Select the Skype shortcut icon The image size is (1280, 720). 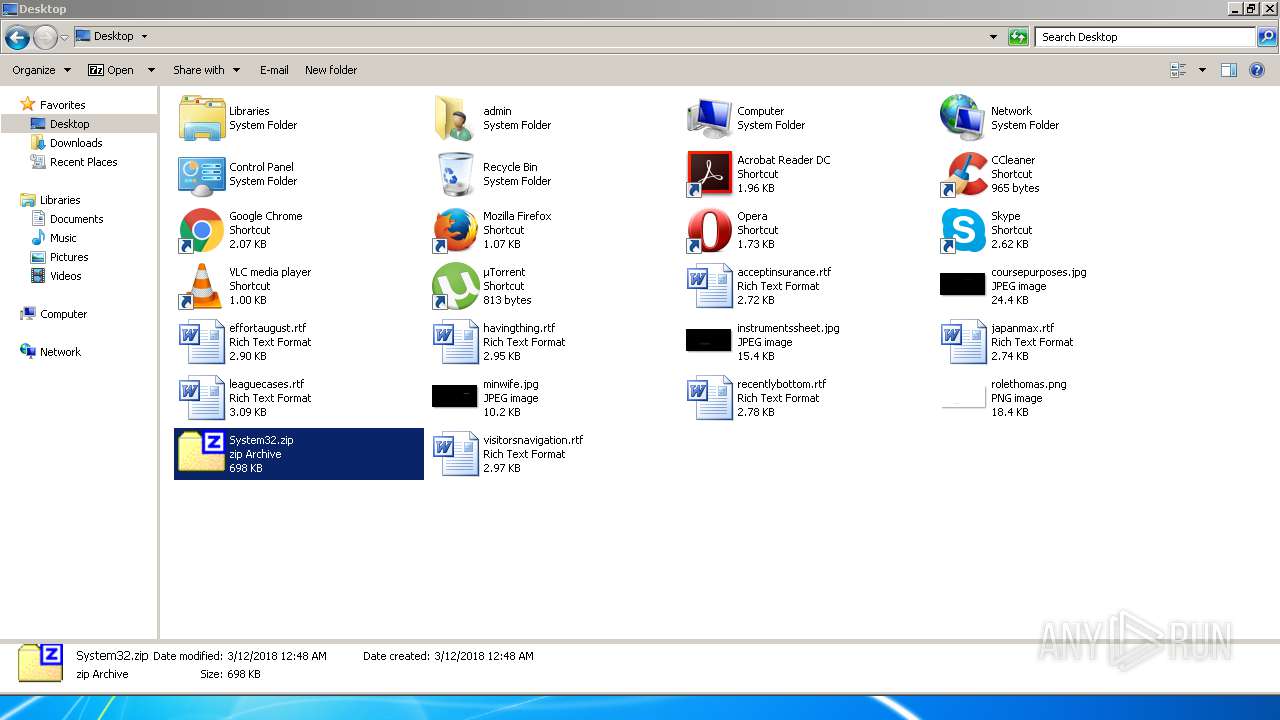(x=964, y=230)
